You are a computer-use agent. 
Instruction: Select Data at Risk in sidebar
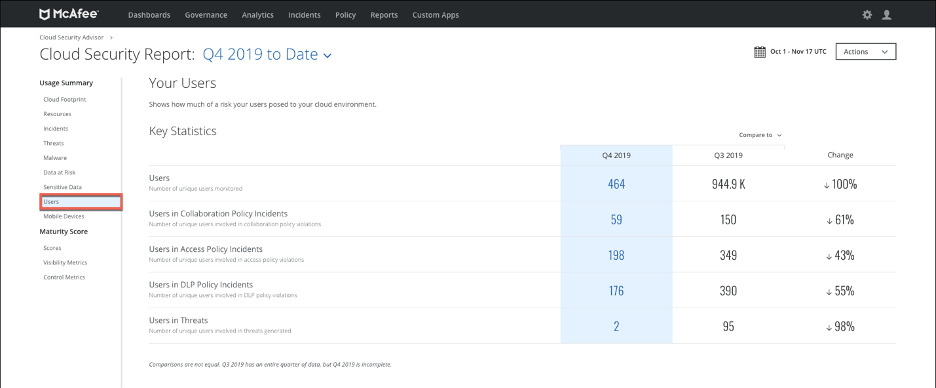pyautogui.click(x=59, y=173)
